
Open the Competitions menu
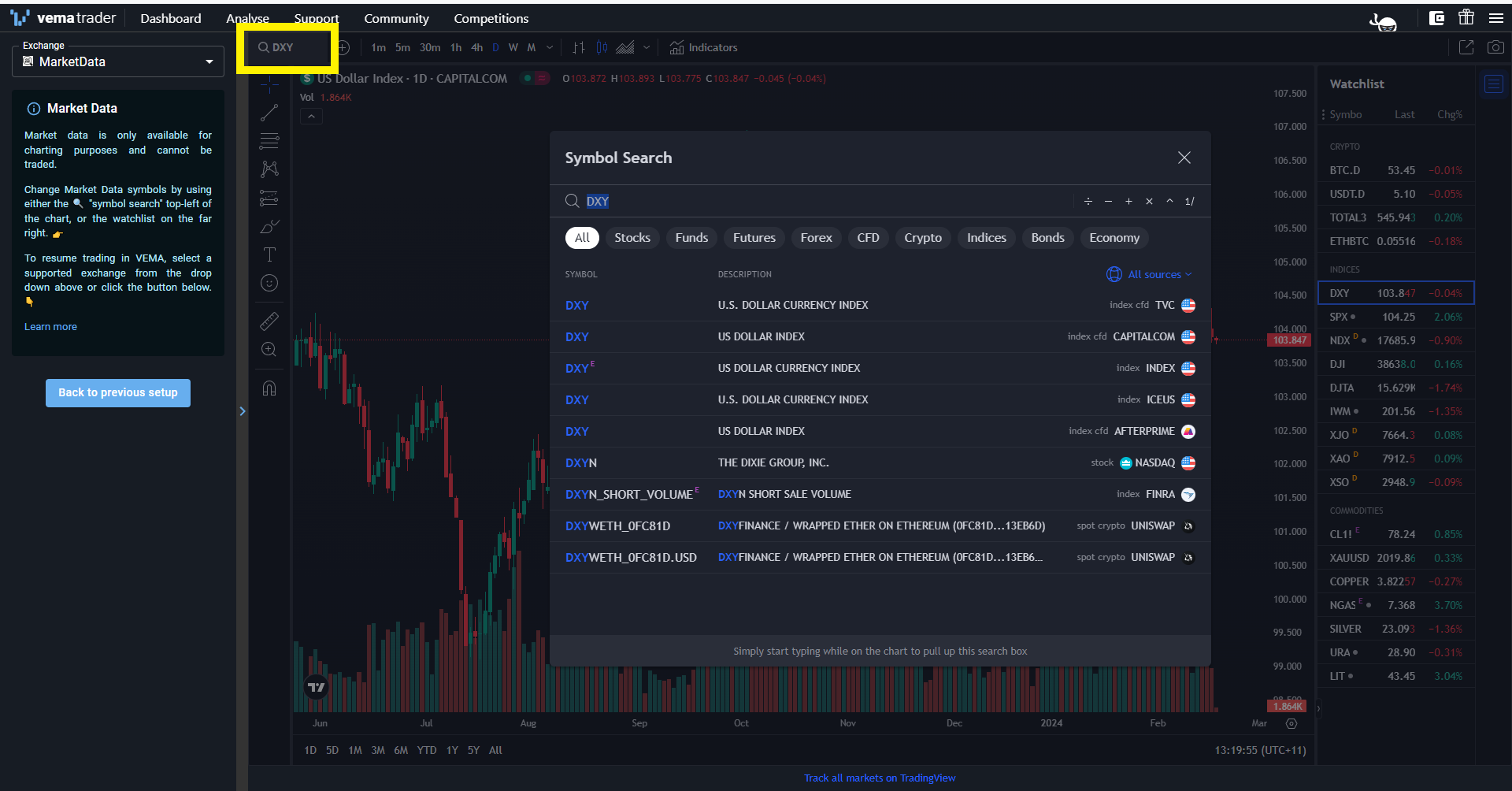tap(491, 18)
